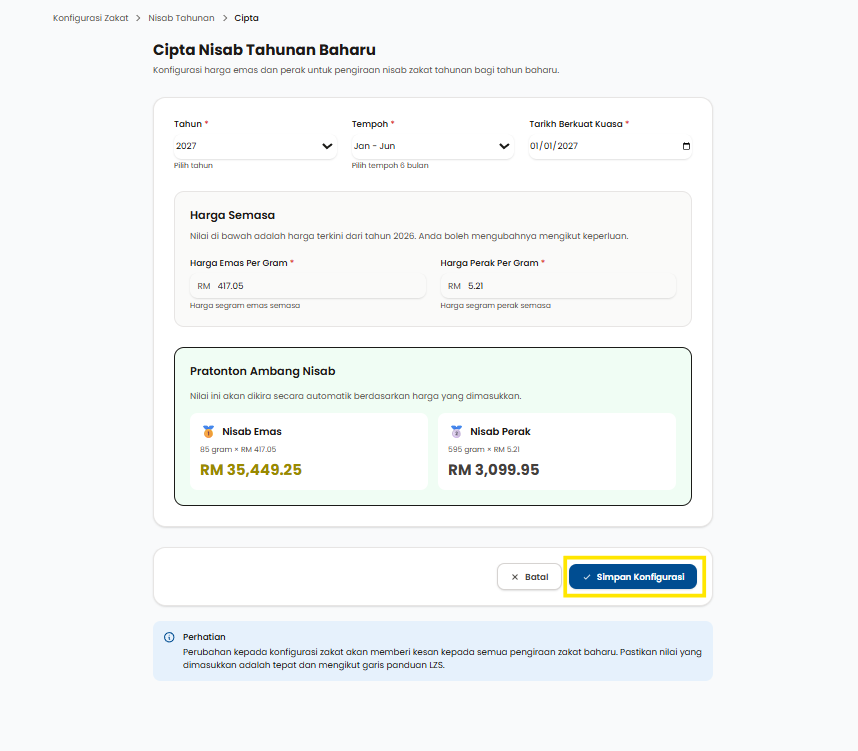Click the gold medal Nisab Emas icon
This screenshot has height=751, width=858.
coord(208,432)
